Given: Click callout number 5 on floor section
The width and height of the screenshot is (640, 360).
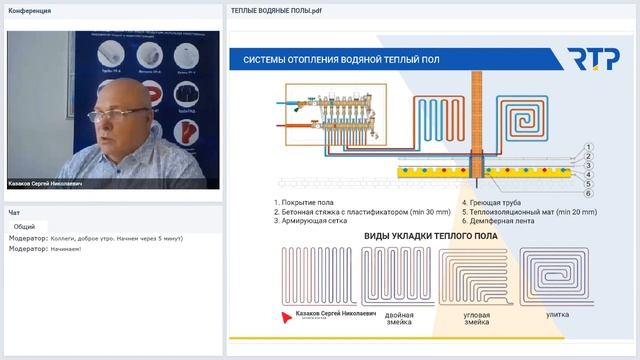Looking at the screenshot, I should pyautogui.click(x=588, y=184).
